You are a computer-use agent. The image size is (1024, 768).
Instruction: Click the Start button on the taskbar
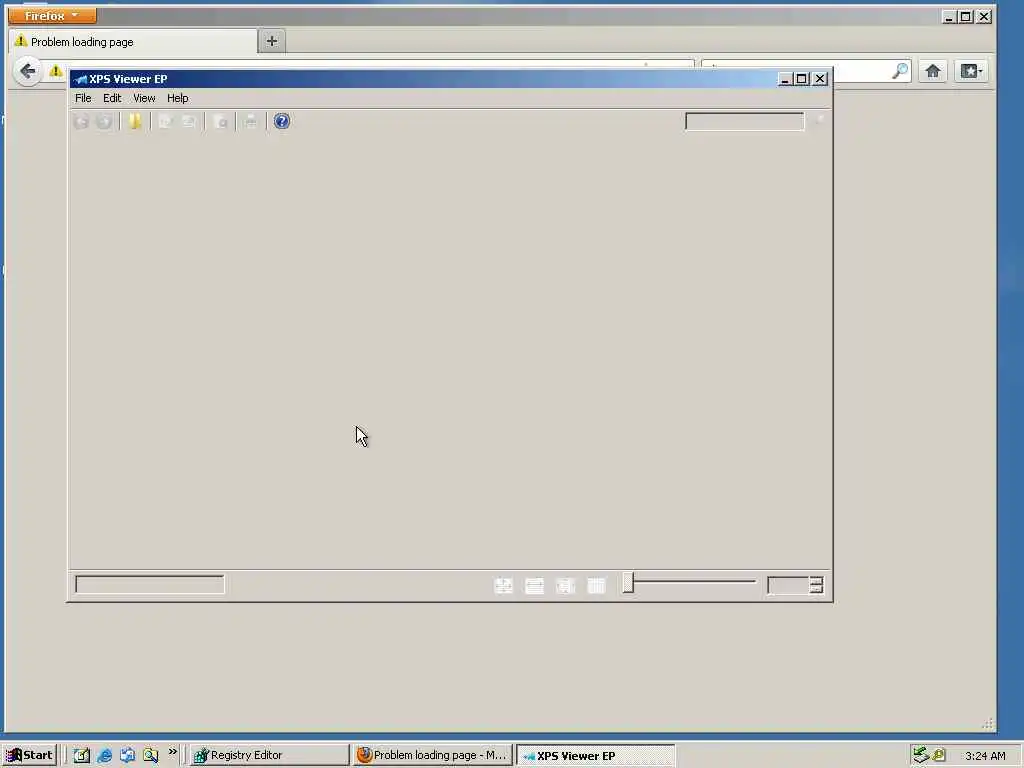tap(29, 755)
